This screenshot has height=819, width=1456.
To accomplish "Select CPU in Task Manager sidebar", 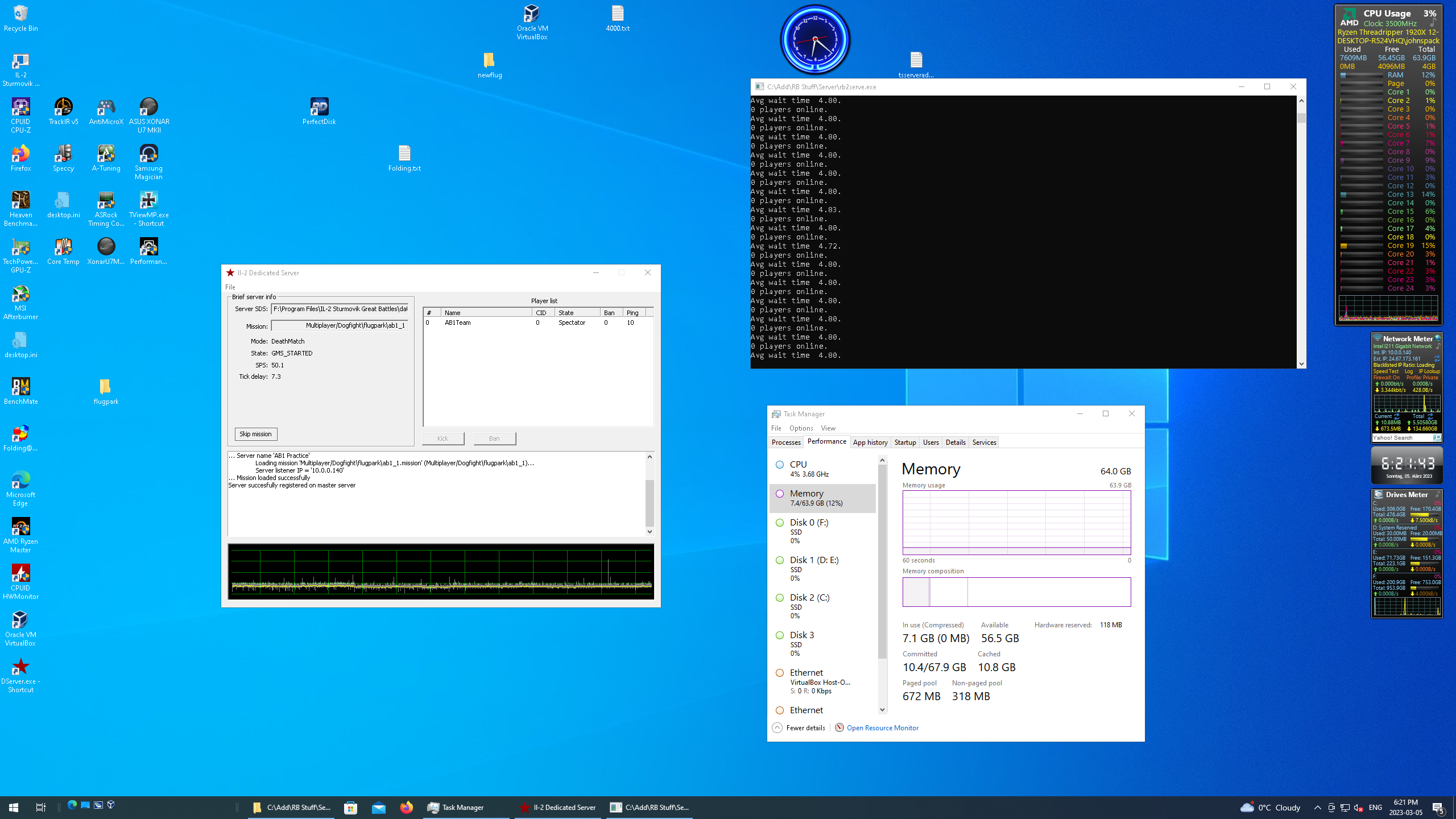I will (x=822, y=469).
